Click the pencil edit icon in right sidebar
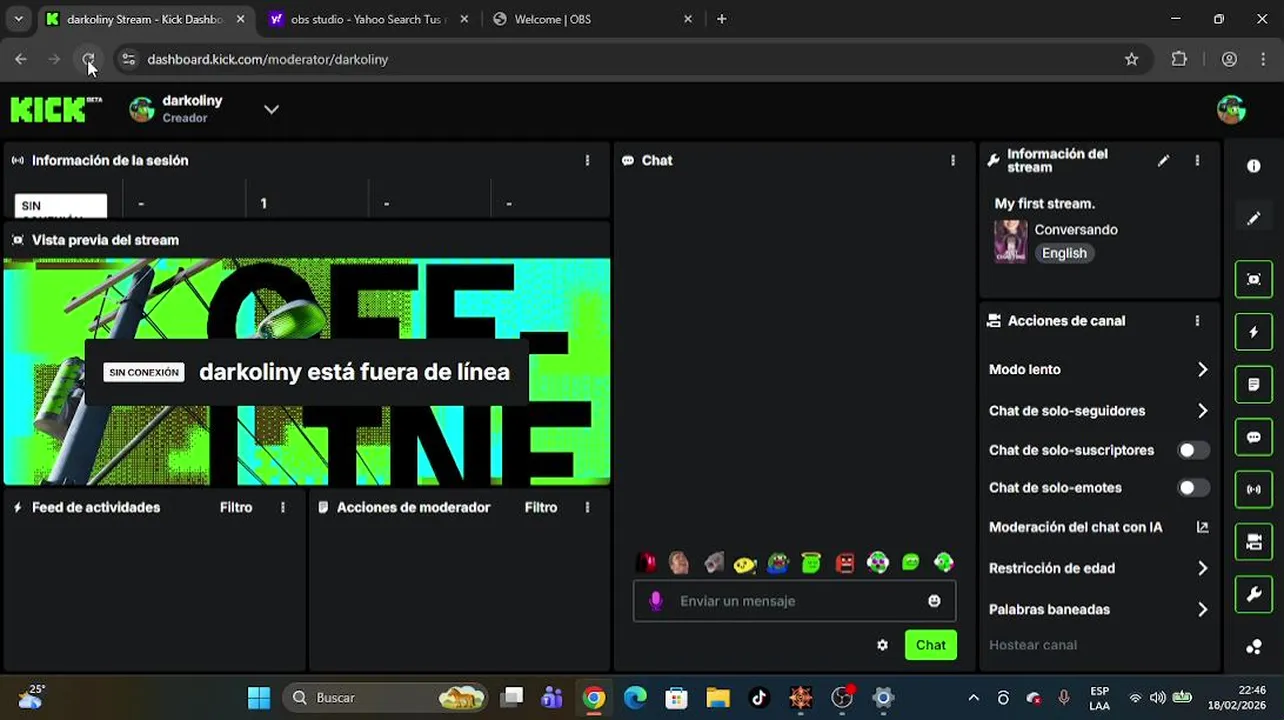Viewport: 1284px width, 720px height. point(1253,218)
